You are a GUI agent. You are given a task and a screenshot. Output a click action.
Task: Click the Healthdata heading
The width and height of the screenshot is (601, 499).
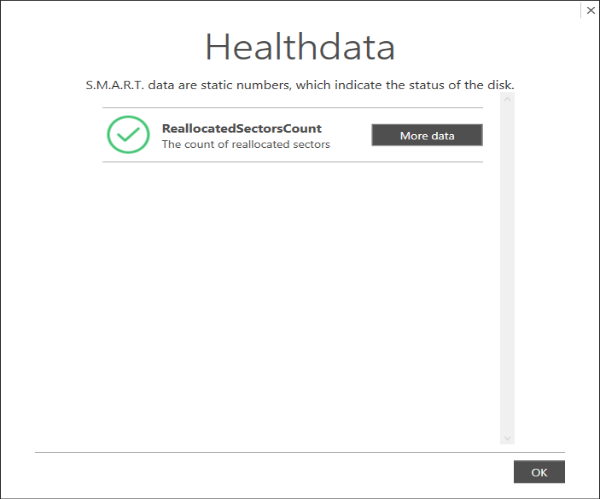300,47
